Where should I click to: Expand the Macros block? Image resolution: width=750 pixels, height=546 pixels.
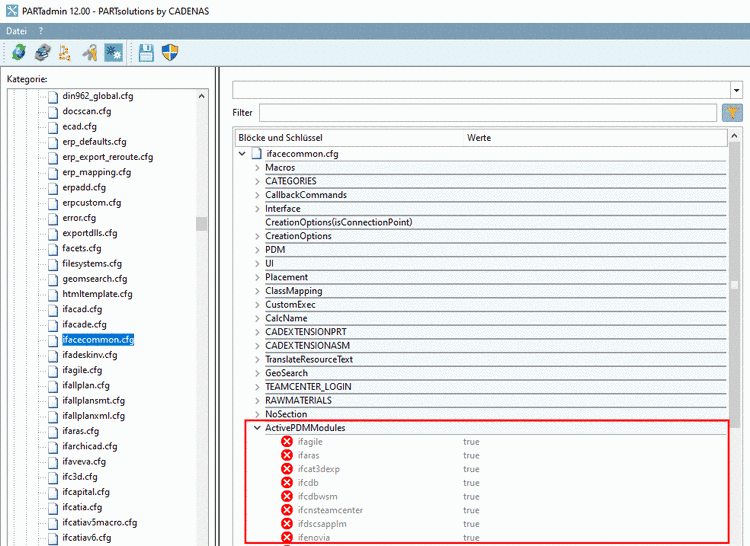click(x=257, y=168)
